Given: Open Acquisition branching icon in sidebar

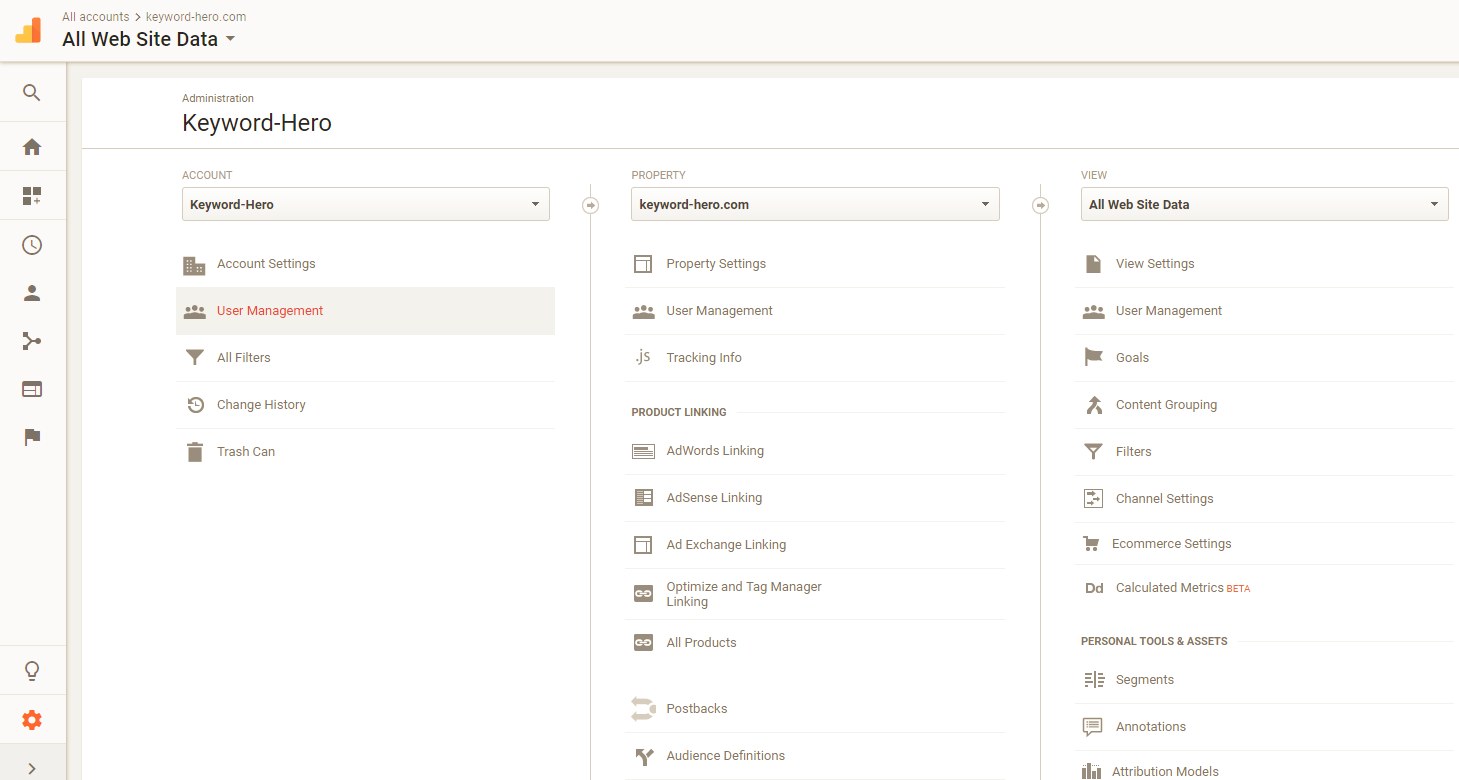Looking at the screenshot, I should (32, 341).
